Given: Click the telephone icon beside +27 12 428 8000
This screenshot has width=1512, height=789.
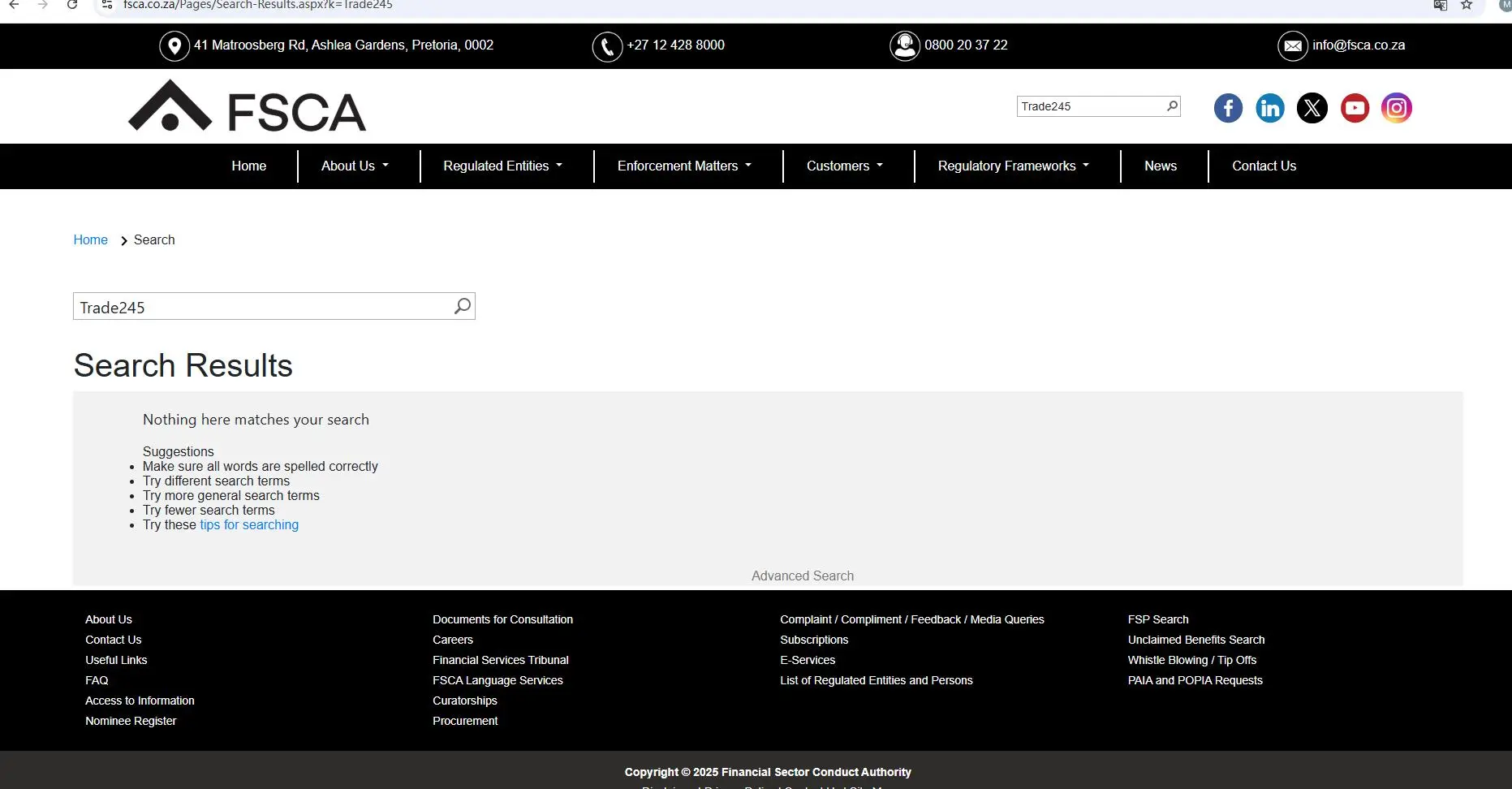Looking at the screenshot, I should tap(607, 46).
